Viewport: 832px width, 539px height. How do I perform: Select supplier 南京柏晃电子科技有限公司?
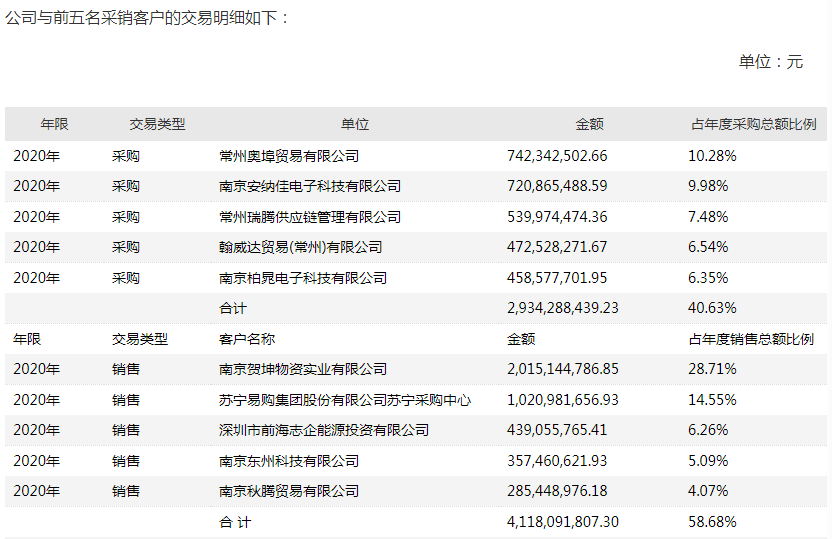pyautogui.click(x=302, y=278)
